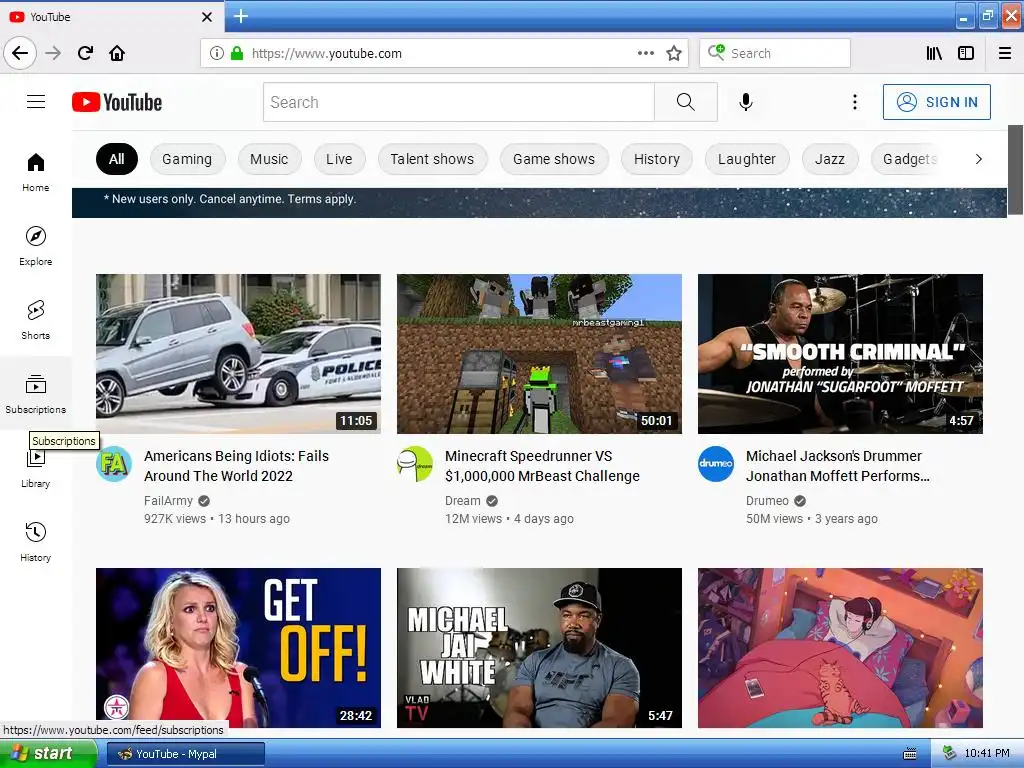1024x768 pixels.
Task: Visit the Drumeo channel name link
Action: pyautogui.click(x=767, y=500)
